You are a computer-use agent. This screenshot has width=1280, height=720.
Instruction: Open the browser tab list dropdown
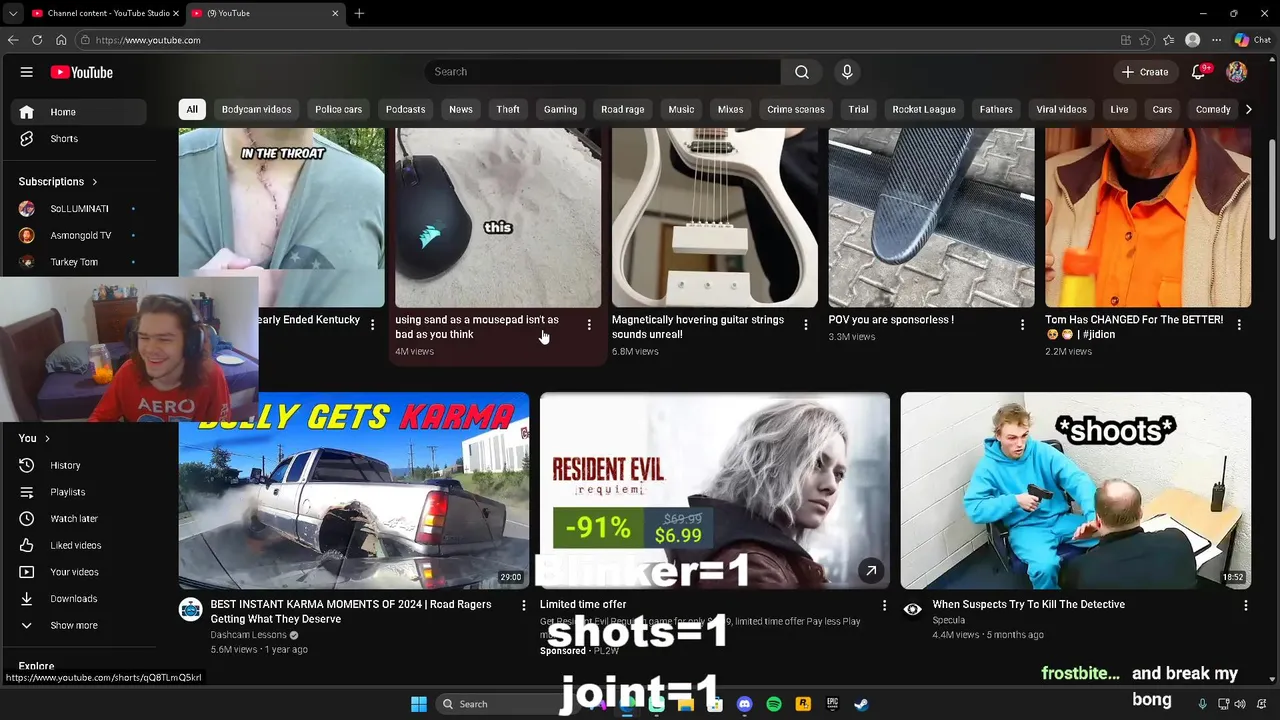point(12,13)
